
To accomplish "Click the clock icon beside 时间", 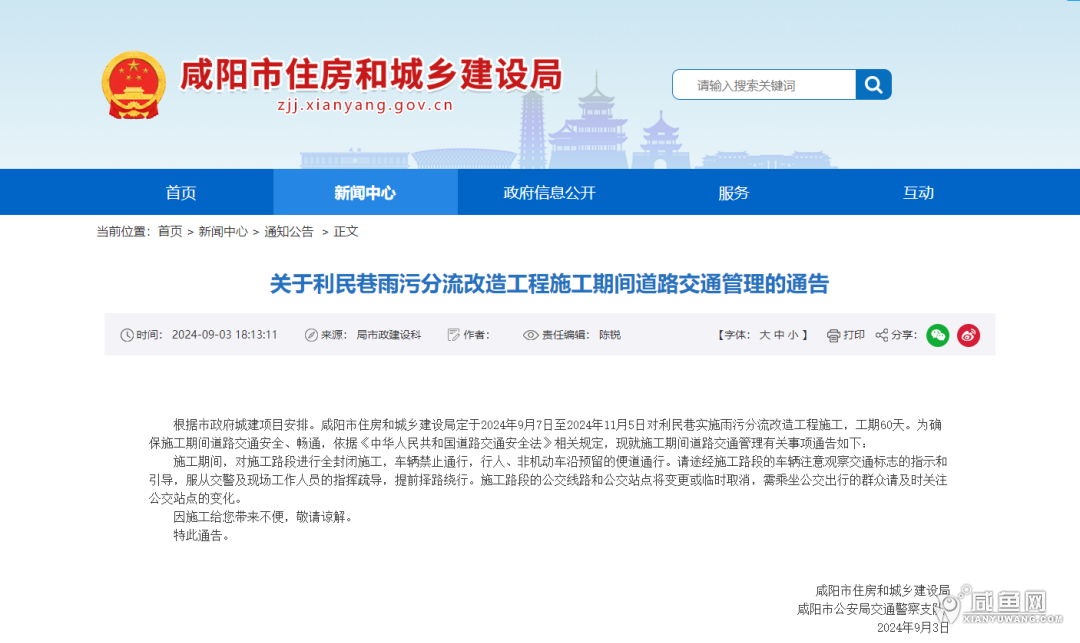I will pos(127,335).
